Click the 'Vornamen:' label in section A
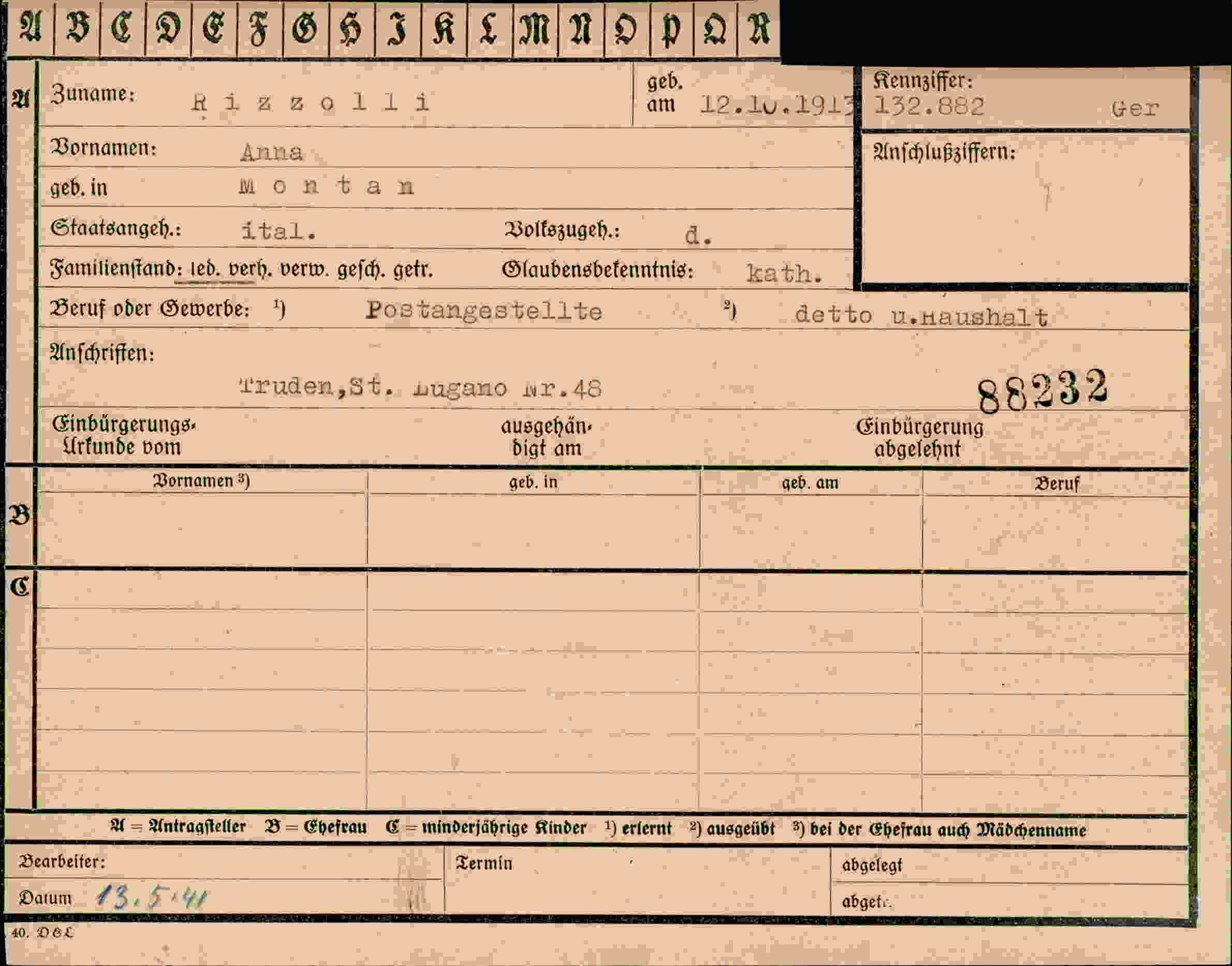Image resolution: width=1232 pixels, height=966 pixels. click(104, 148)
